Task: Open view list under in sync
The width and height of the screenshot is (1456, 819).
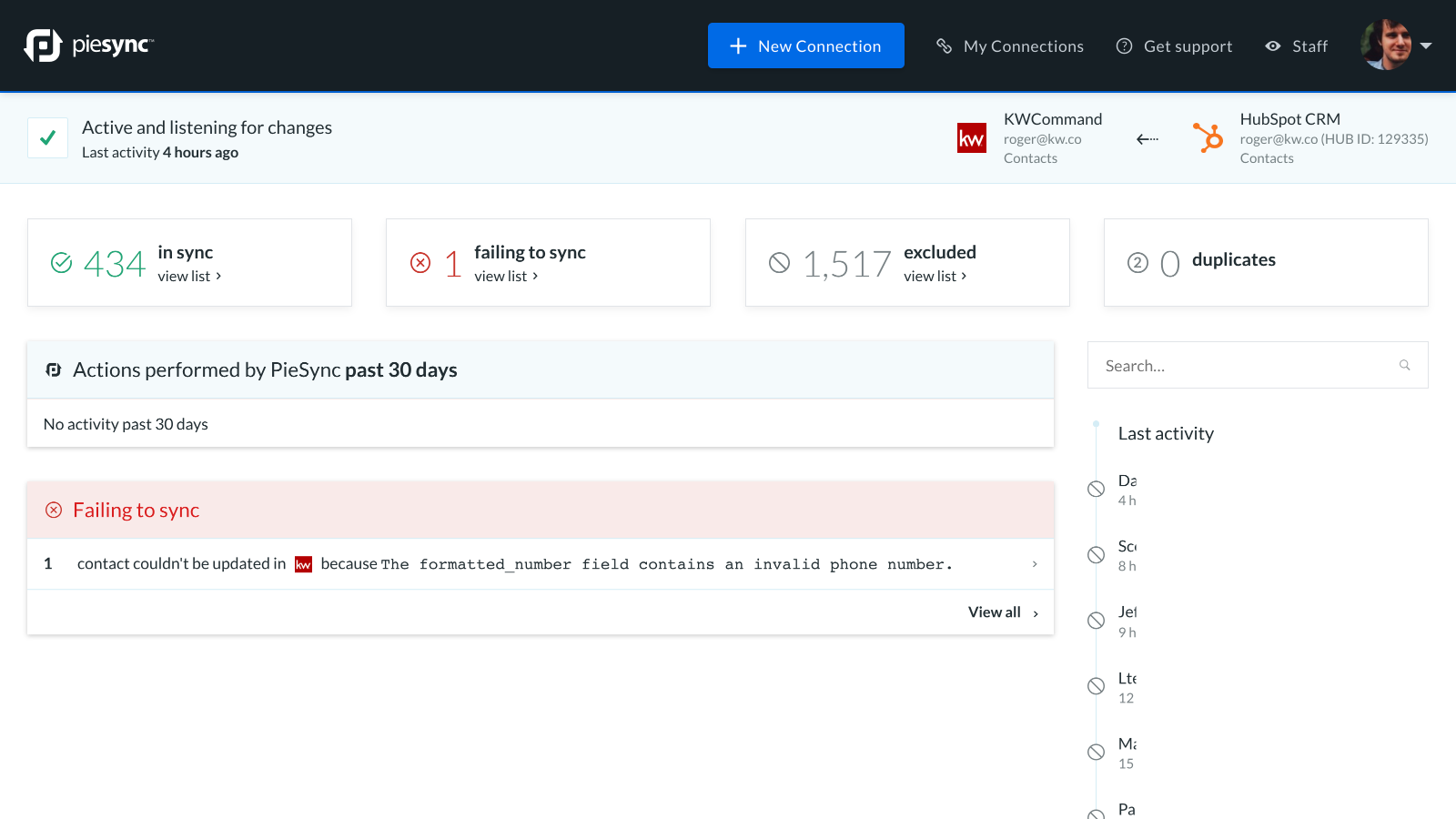Action: tap(189, 276)
